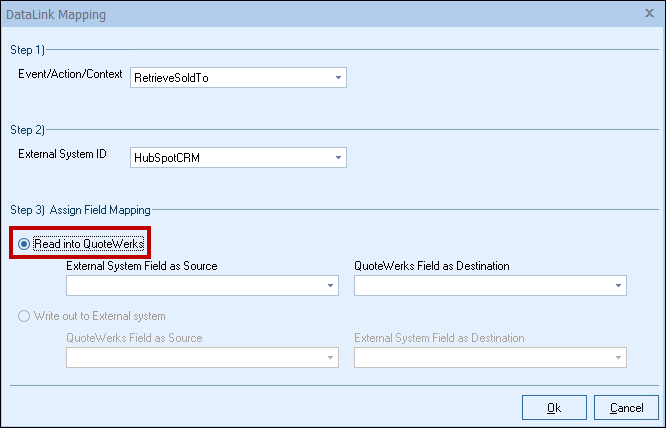
Task: Click the Event/Action/Context label
Action: coord(72,75)
